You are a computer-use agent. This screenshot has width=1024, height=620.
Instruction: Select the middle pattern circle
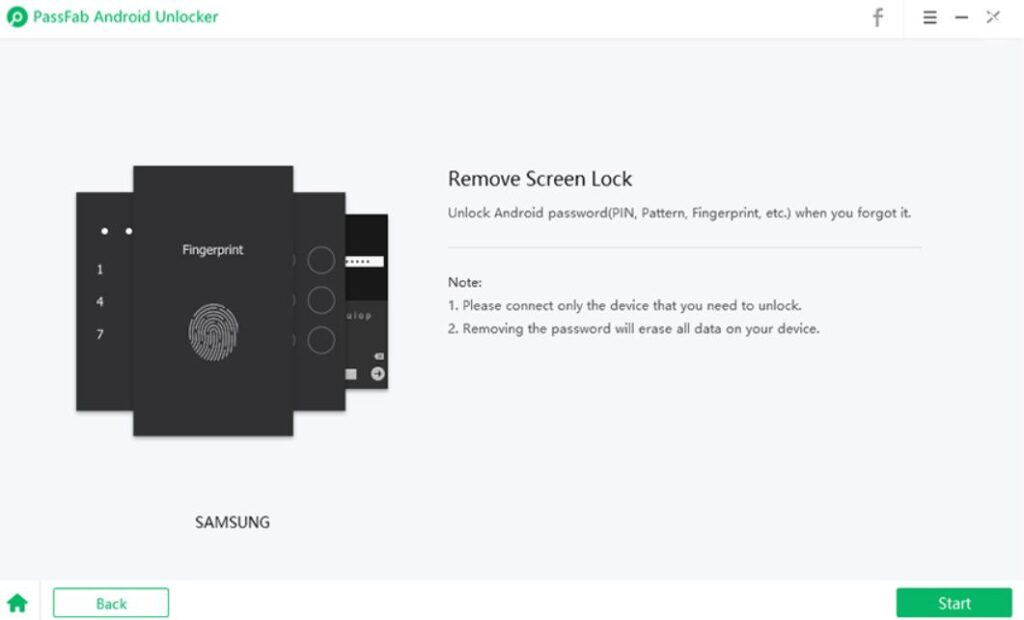321,300
